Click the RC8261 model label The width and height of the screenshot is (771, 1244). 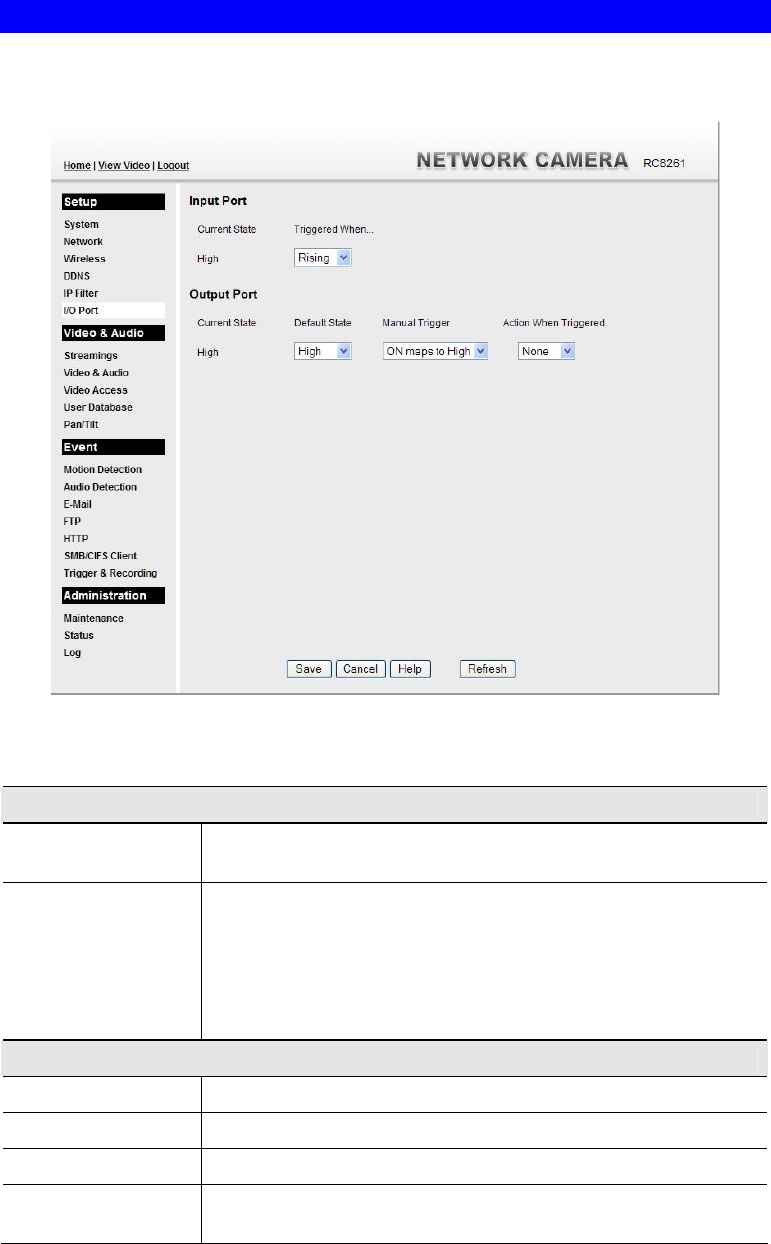666,162
